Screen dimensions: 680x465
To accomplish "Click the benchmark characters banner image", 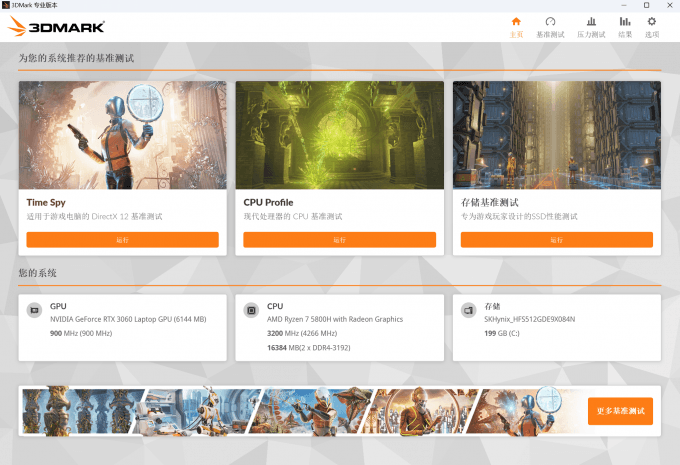I will [301, 411].
